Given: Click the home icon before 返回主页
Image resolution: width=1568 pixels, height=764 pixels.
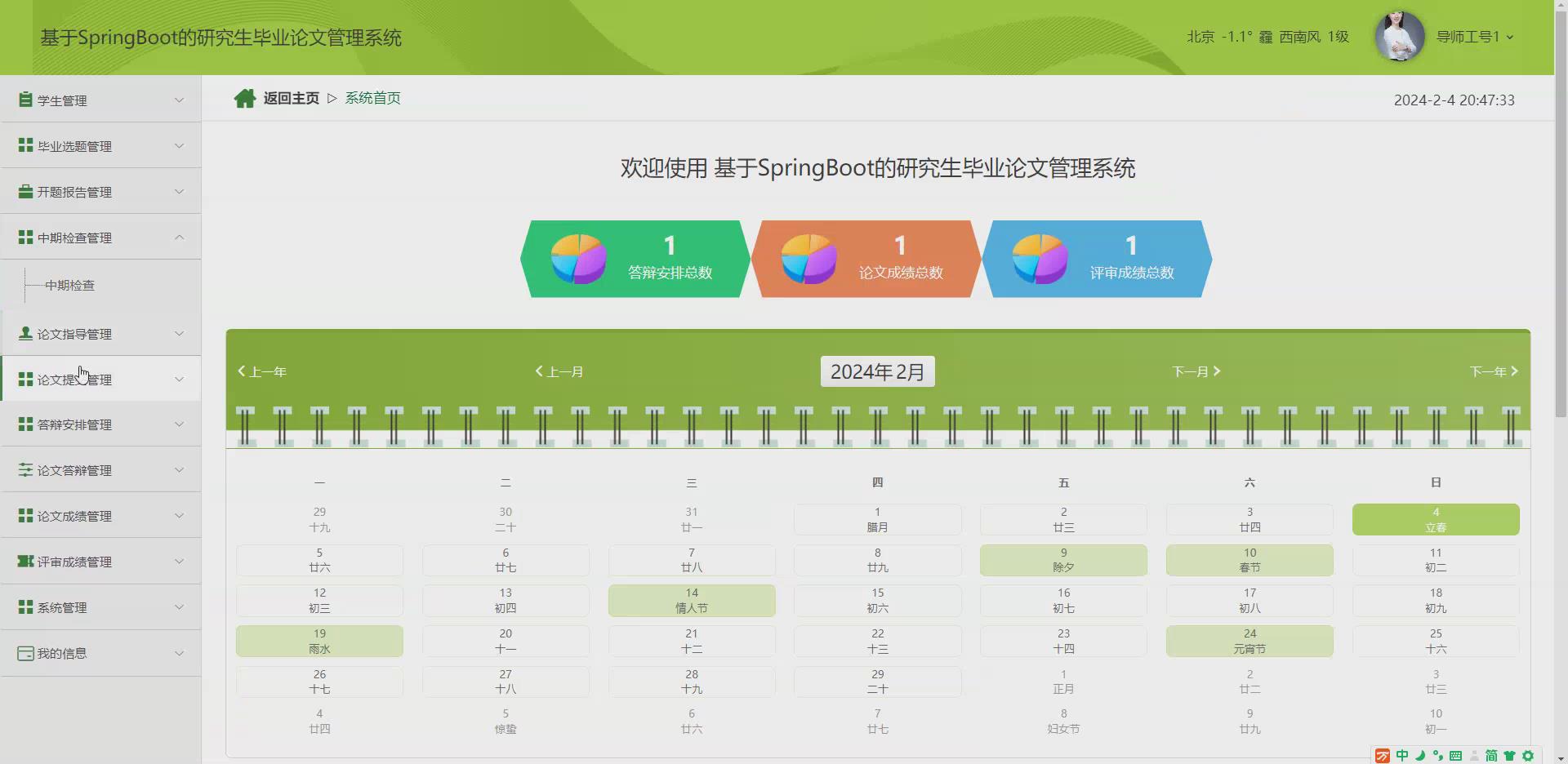Looking at the screenshot, I should (x=245, y=98).
